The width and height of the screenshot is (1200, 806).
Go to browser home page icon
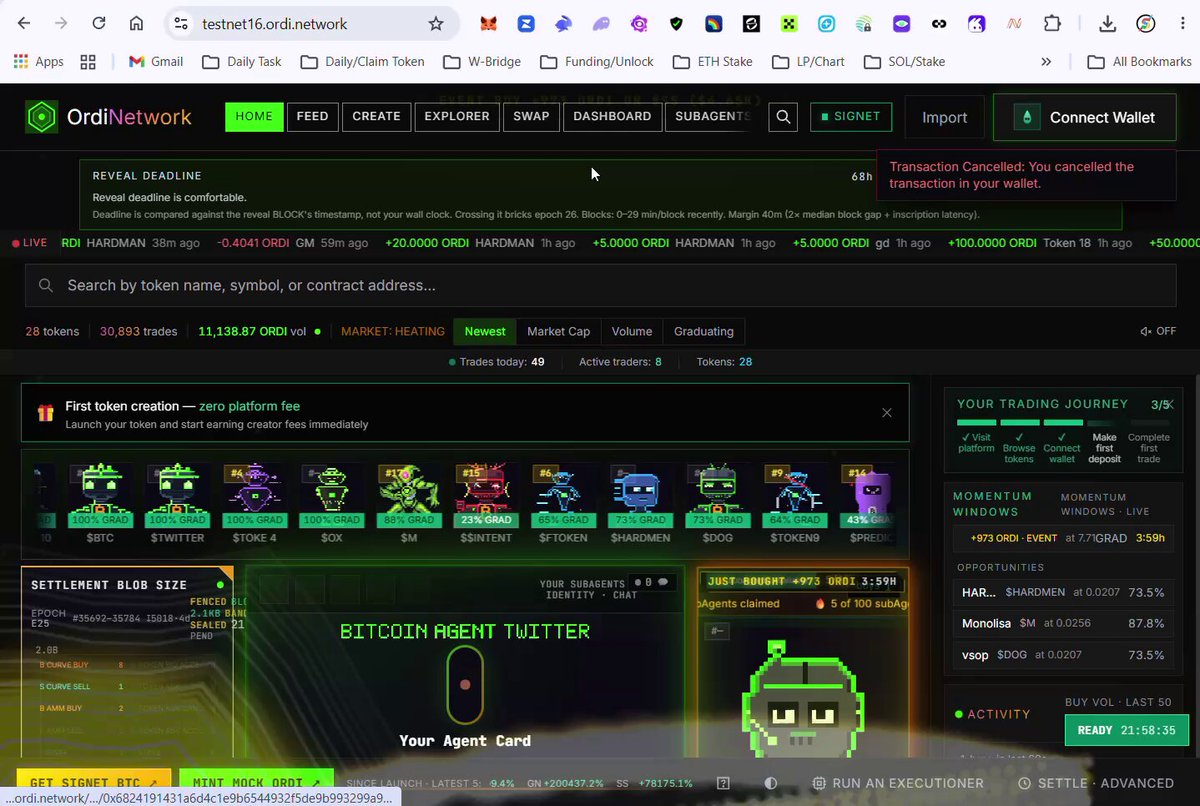click(136, 23)
